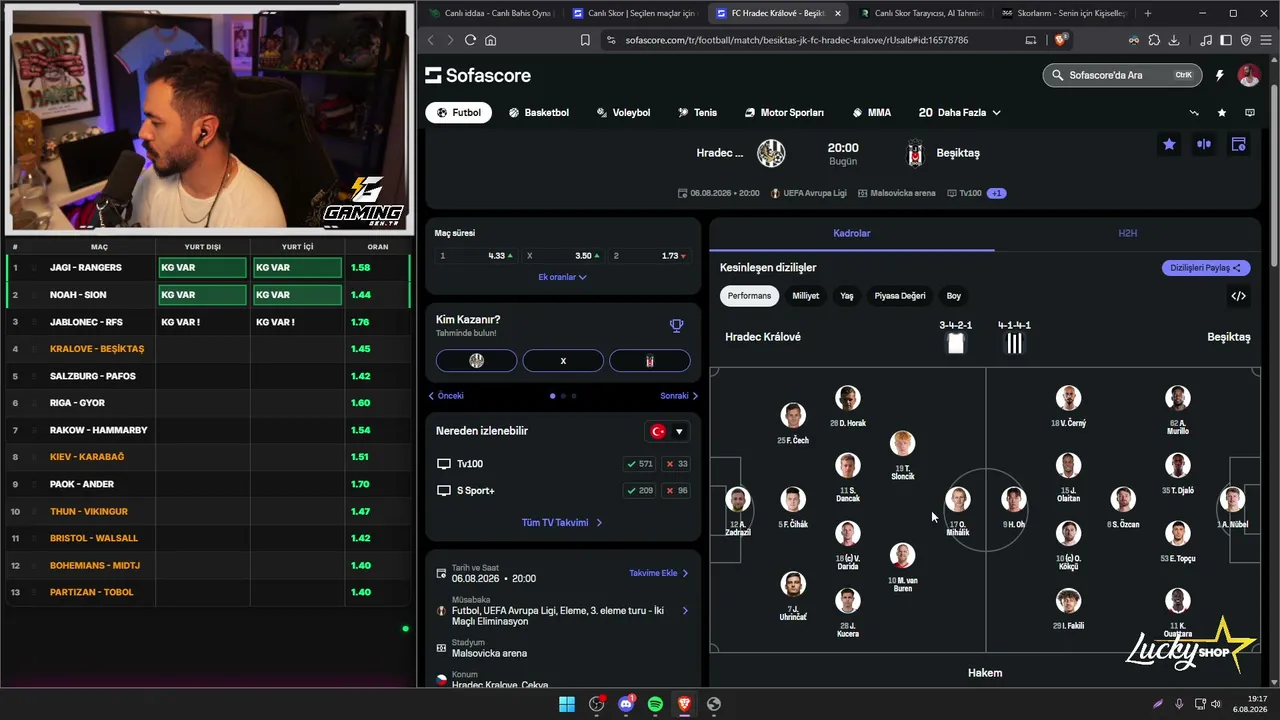
Task: Select the Piyasa Değeri lineup filter
Action: click(900, 296)
